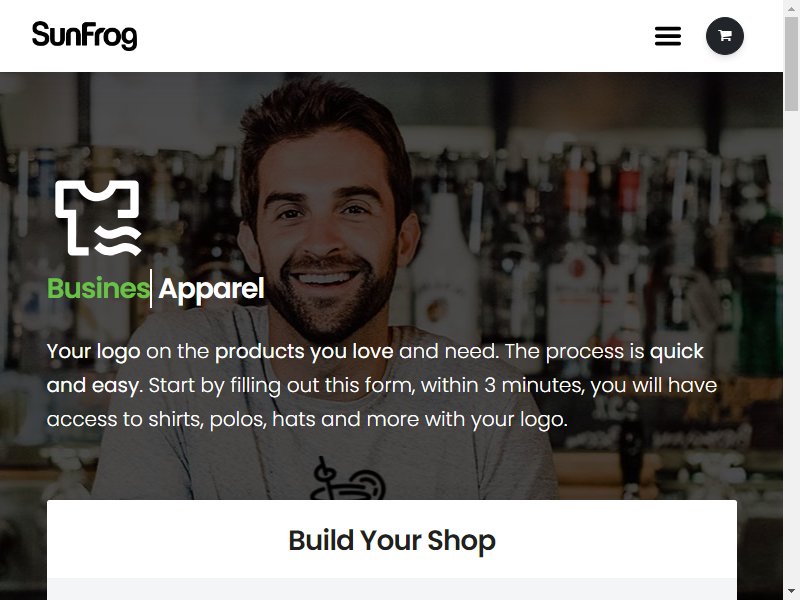Click the "shirts, polos, hats" phrase
Image resolution: width=800 pixels, height=600 pixels.
pyautogui.click(x=232, y=419)
